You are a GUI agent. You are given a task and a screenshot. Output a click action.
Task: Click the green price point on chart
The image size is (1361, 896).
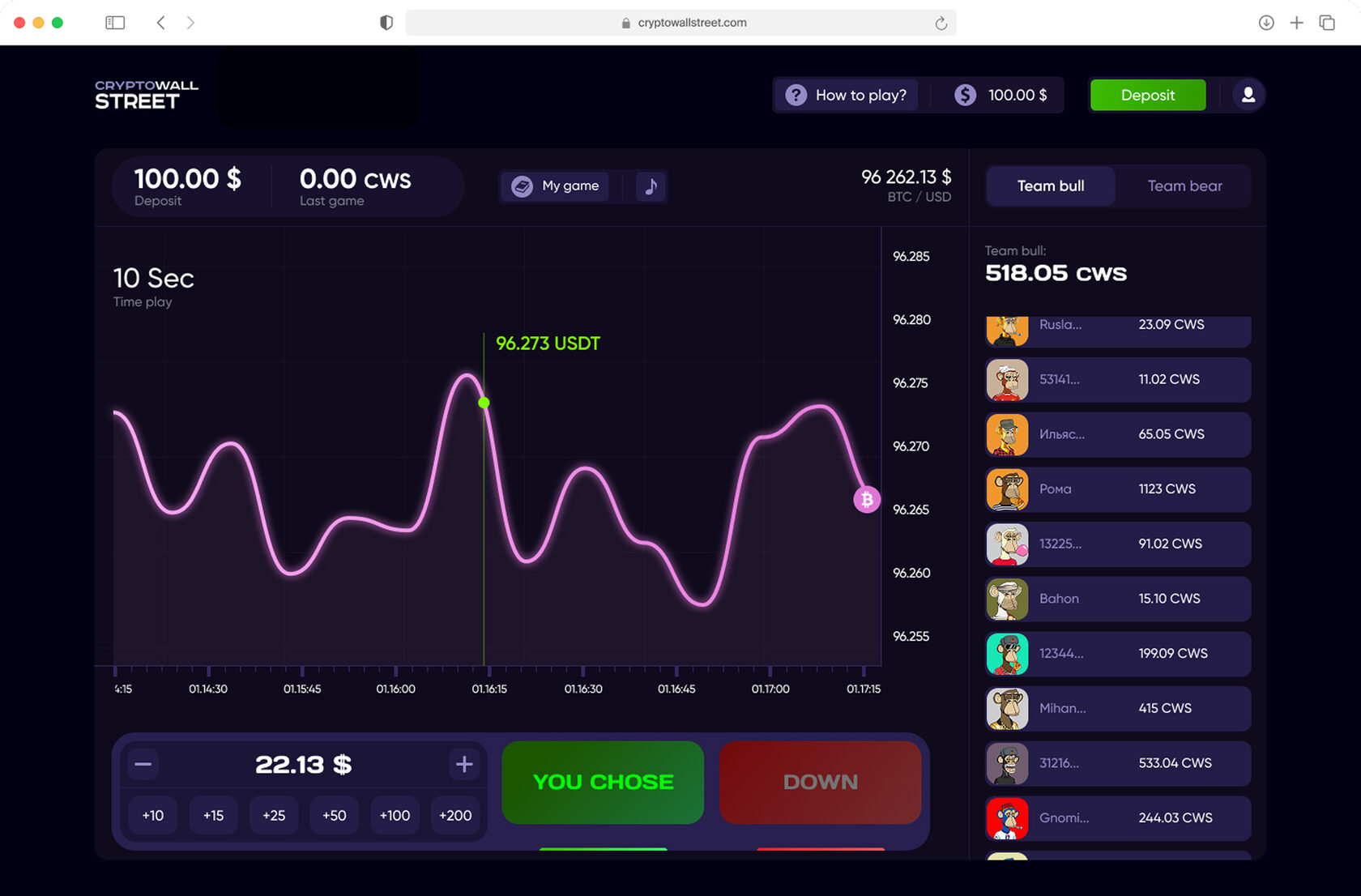pos(484,403)
